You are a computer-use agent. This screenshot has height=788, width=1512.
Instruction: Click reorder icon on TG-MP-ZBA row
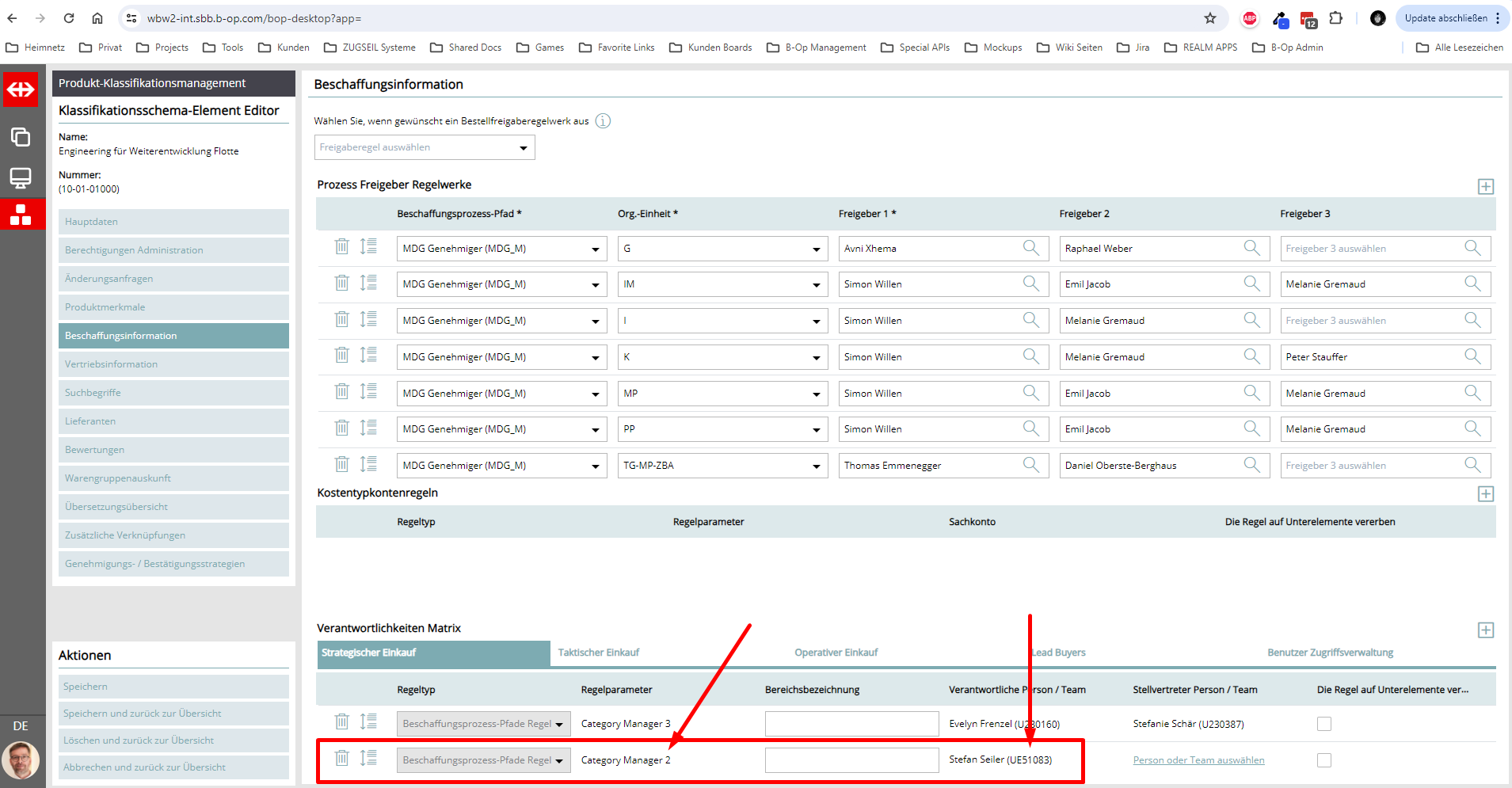[368, 464]
